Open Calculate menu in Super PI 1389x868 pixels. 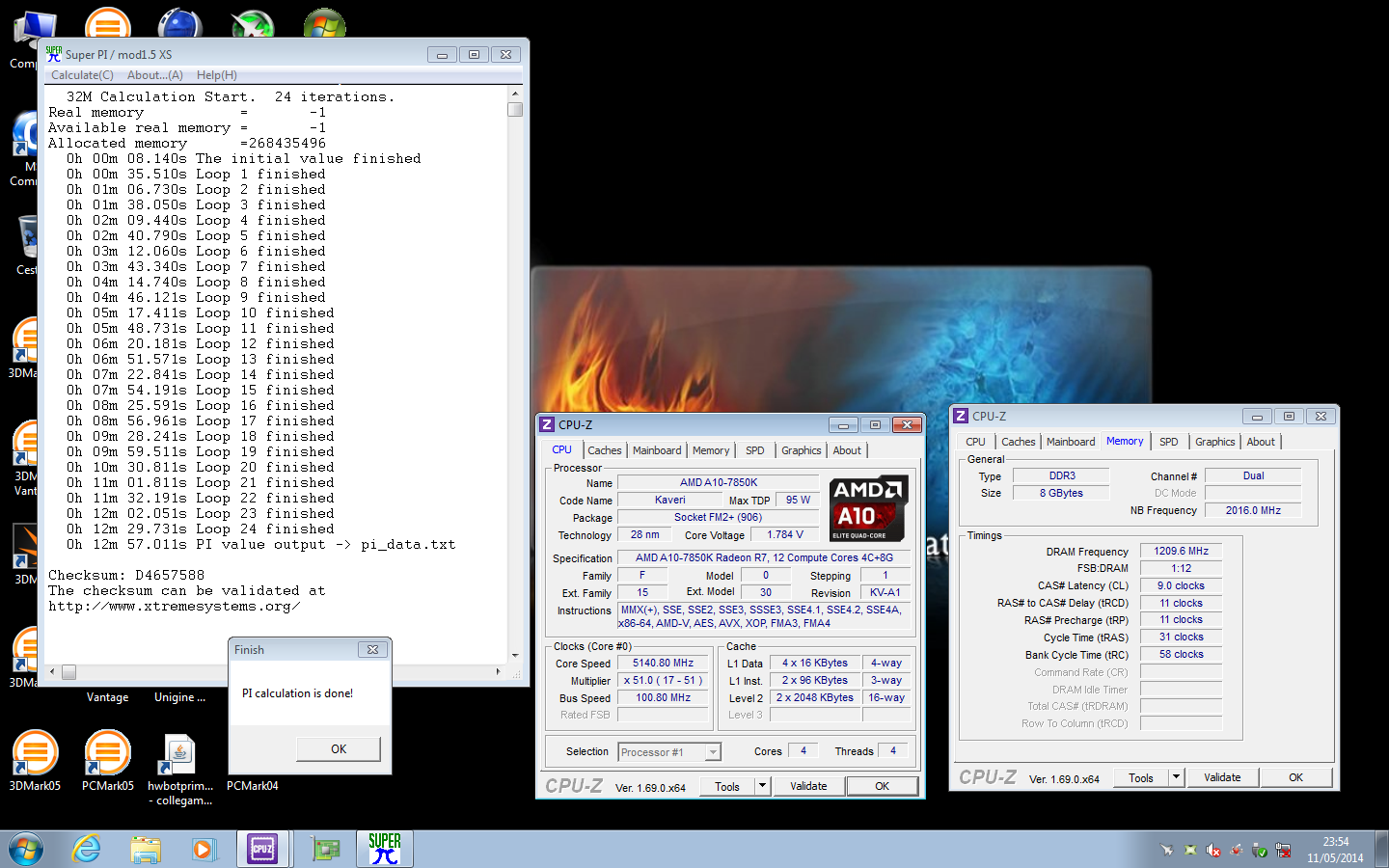(82, 75)
